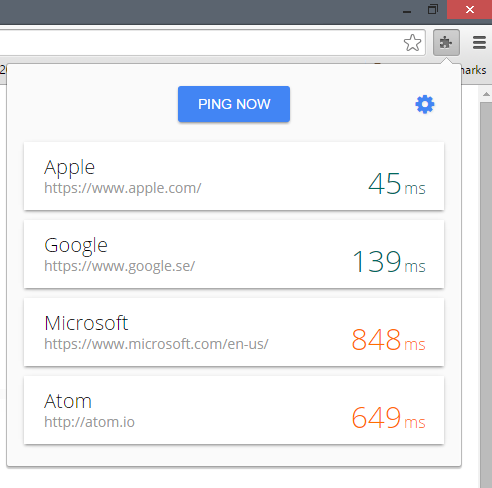The image size is (492, 488).
Task: Click the puzzle piece extension icon
Action: [x=446, y=42]
